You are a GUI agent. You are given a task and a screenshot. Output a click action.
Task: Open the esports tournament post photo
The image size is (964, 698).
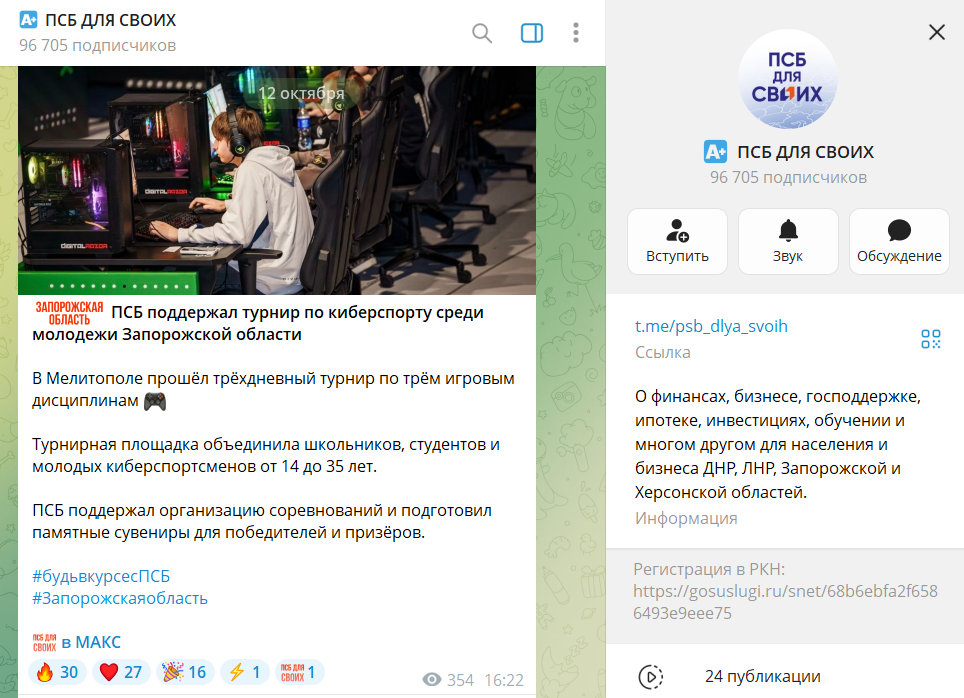(x=277, y=180)
